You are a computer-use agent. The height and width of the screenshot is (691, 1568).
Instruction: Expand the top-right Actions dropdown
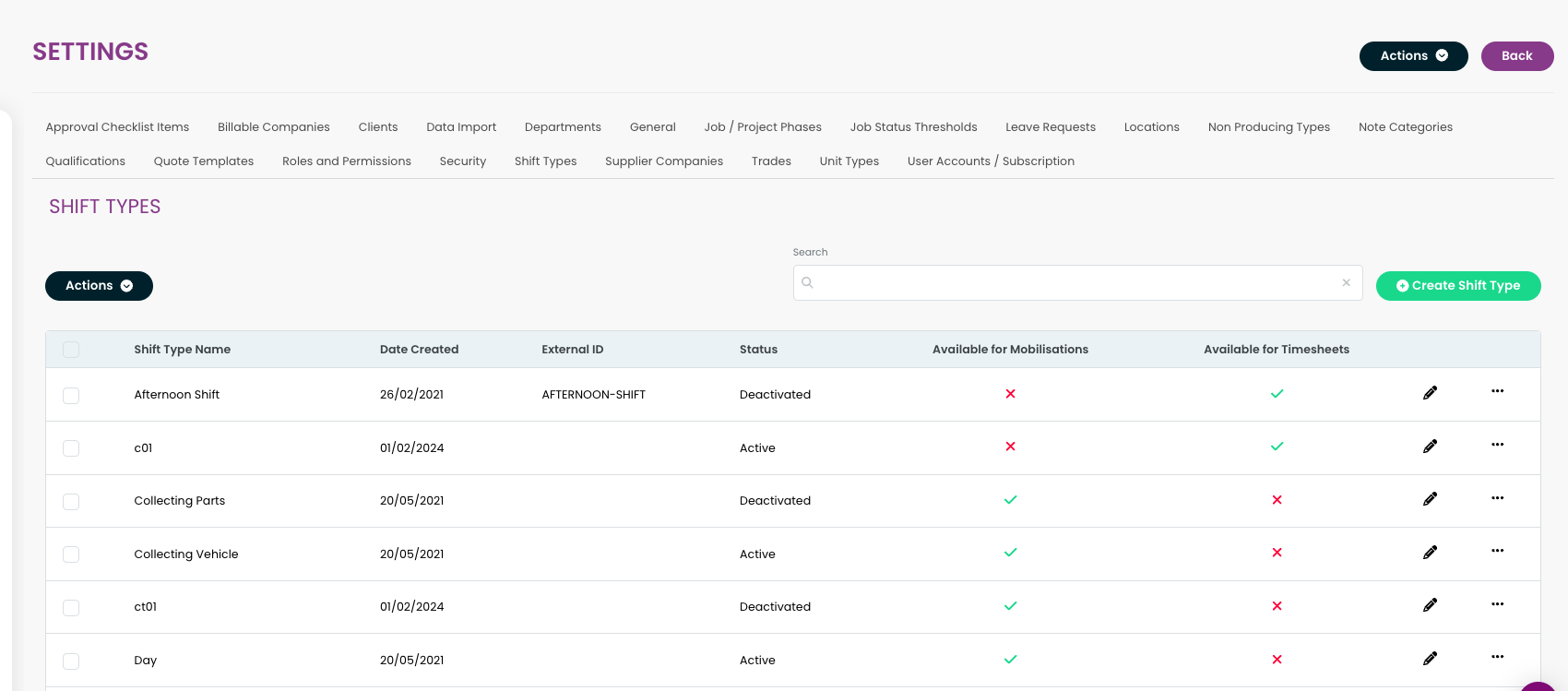pyautogui.click(x=1413, y=56)
